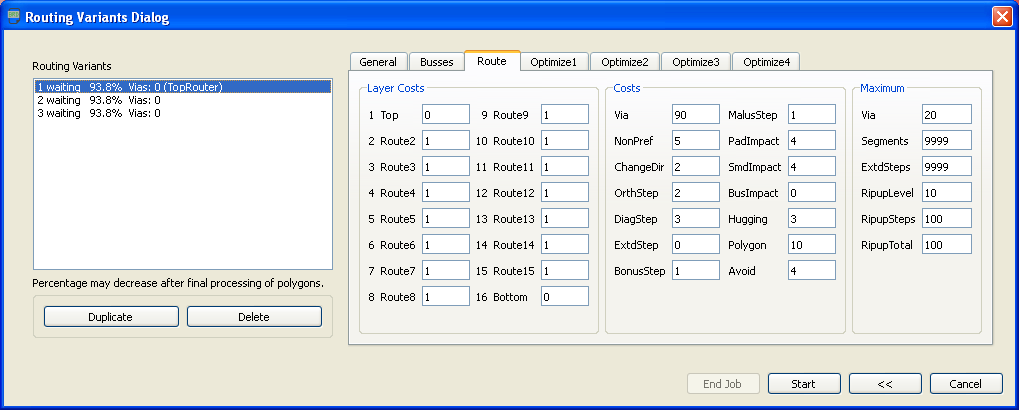Screen dimensions: 1019x410
Task: Select routing variant 3 waiting
Action: (x=183, y=113)
